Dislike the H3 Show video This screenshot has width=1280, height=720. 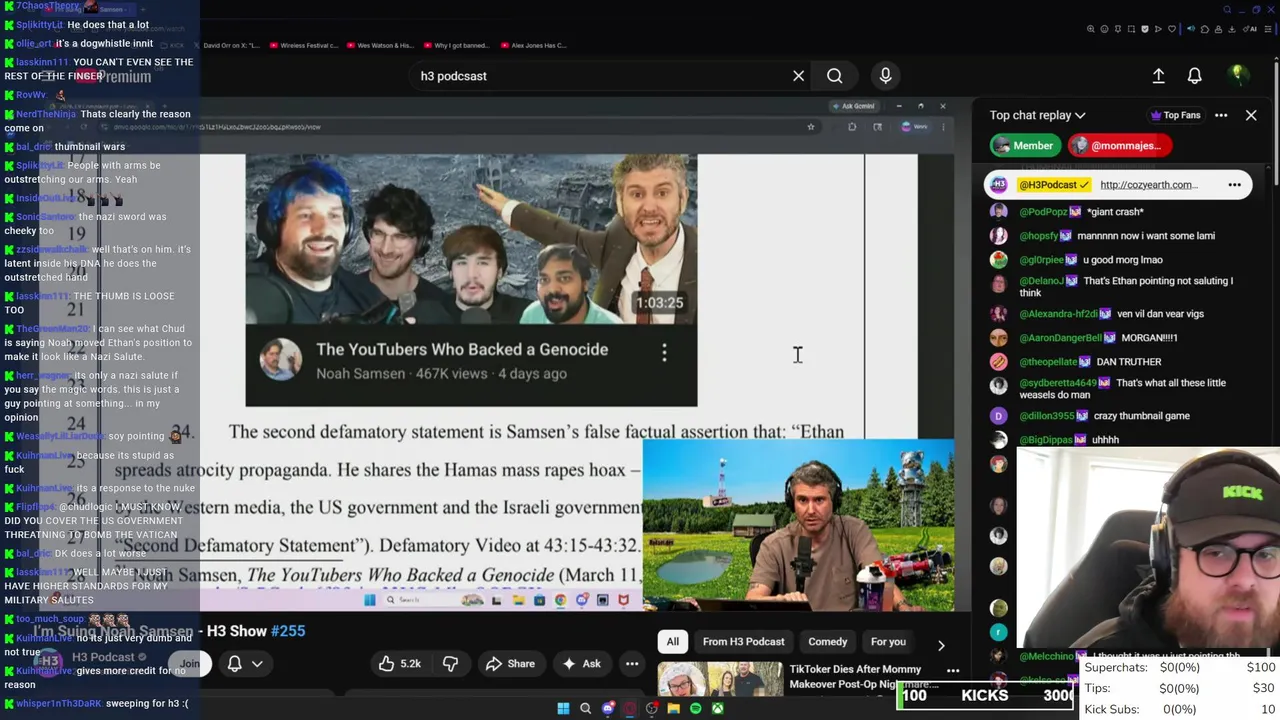click(x=450, y=664)
